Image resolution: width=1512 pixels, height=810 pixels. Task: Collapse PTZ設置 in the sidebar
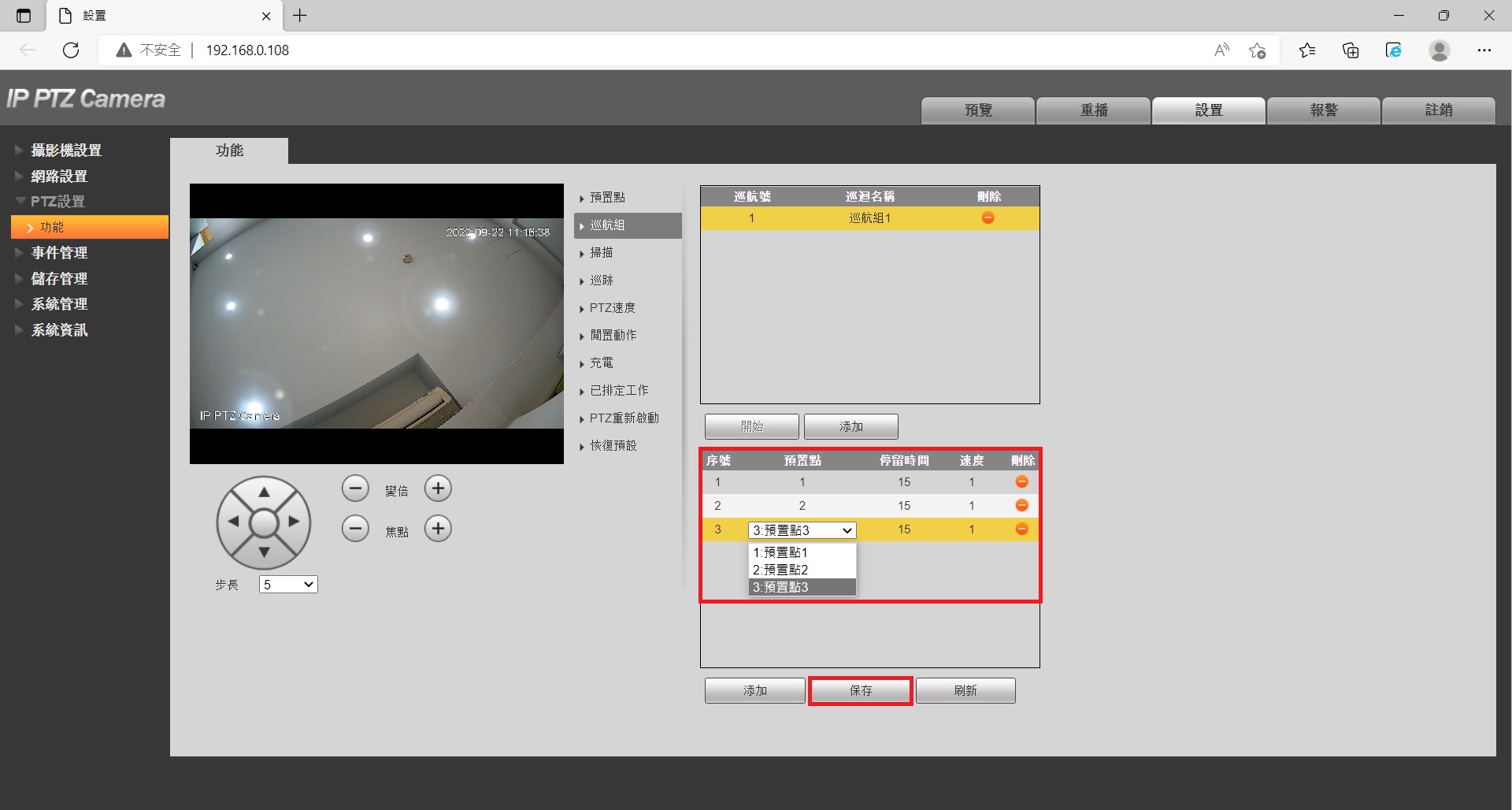57,202
